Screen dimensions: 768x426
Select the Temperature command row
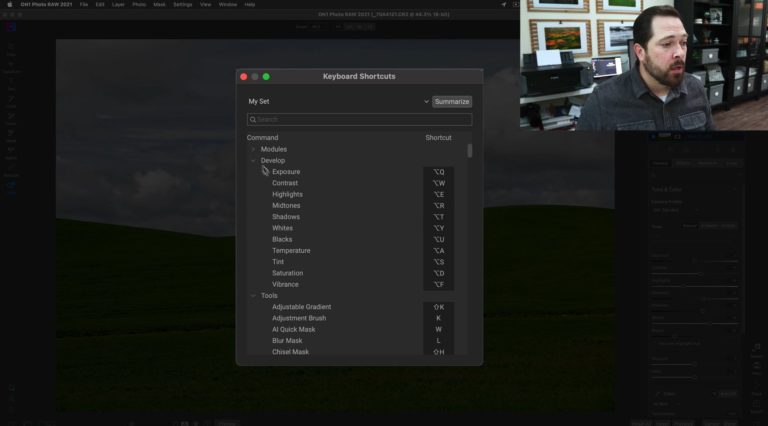(x=291, y=251)
